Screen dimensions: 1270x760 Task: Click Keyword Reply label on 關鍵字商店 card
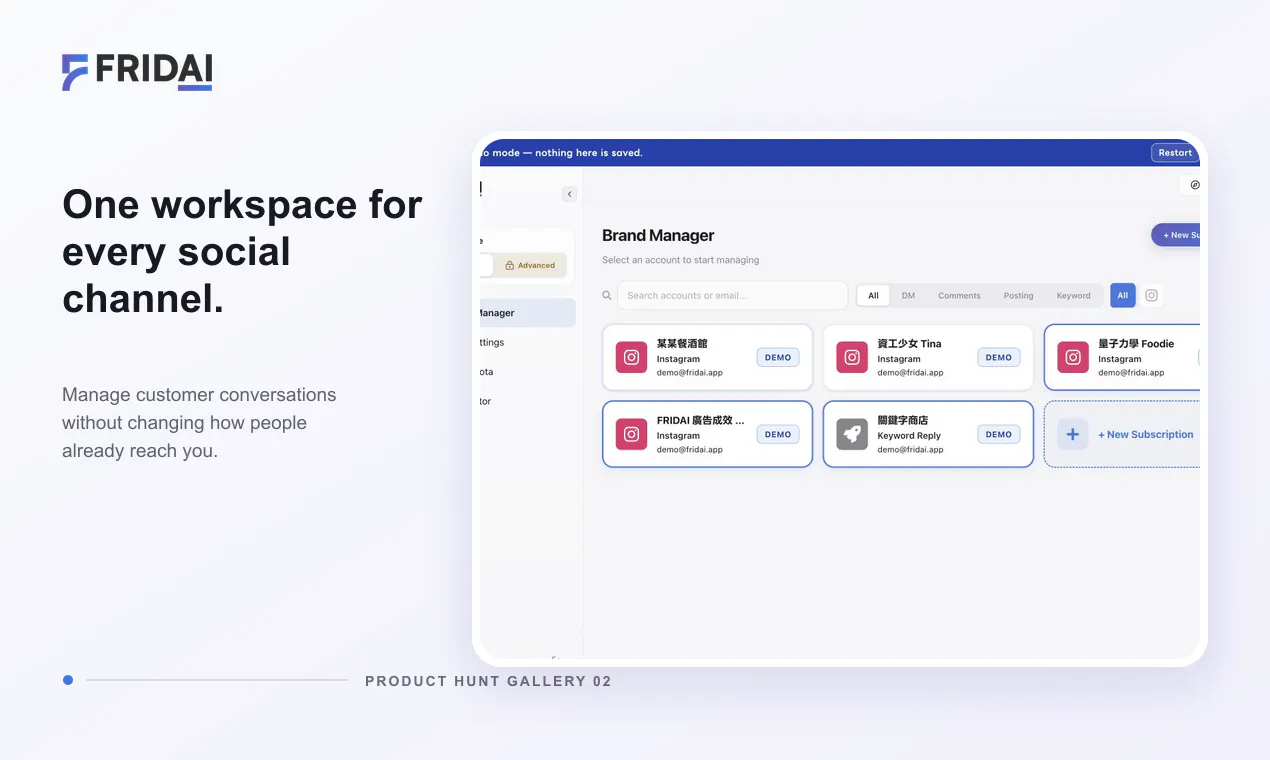tap(909, 436)
